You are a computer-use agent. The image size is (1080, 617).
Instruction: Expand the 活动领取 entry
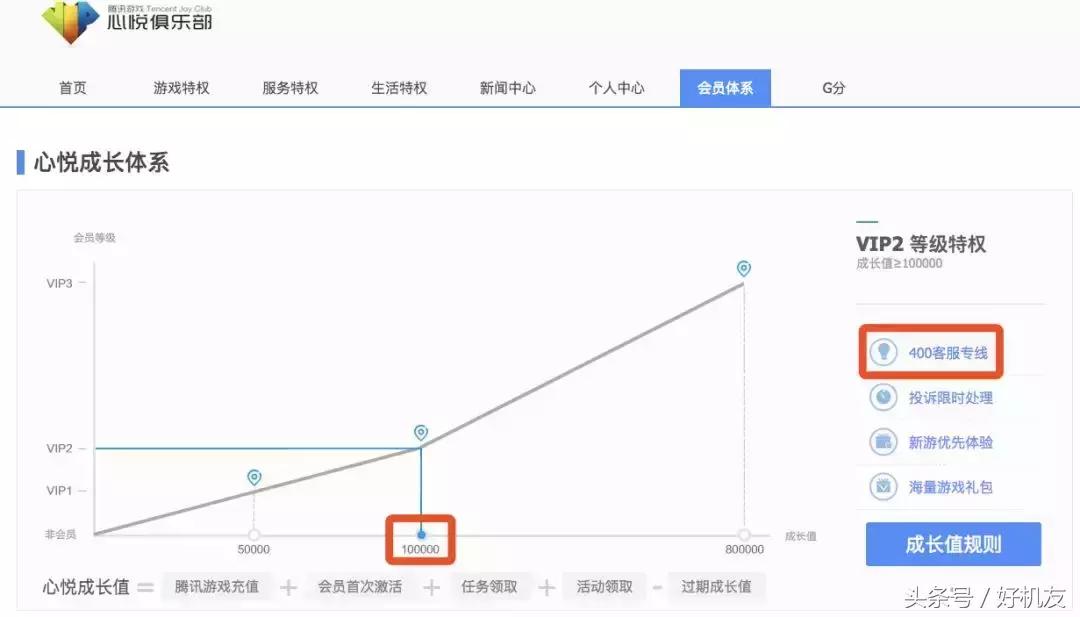coord(604,587)
